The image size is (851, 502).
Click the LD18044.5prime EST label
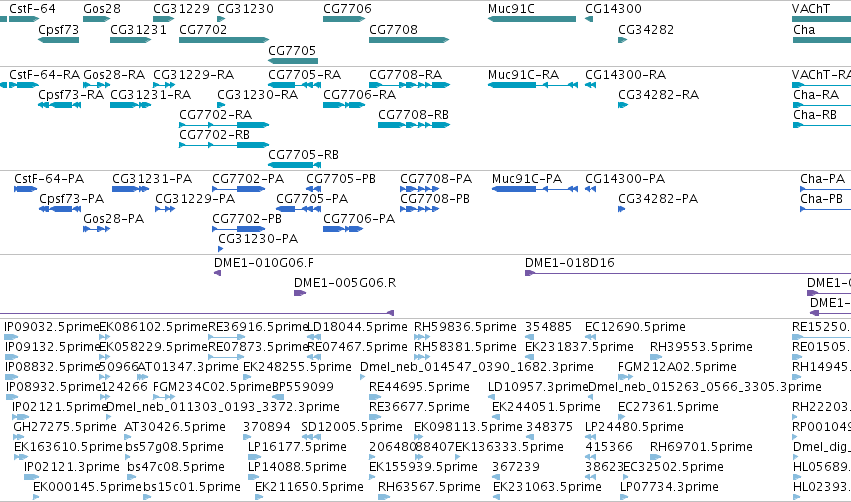pos(357,327)
